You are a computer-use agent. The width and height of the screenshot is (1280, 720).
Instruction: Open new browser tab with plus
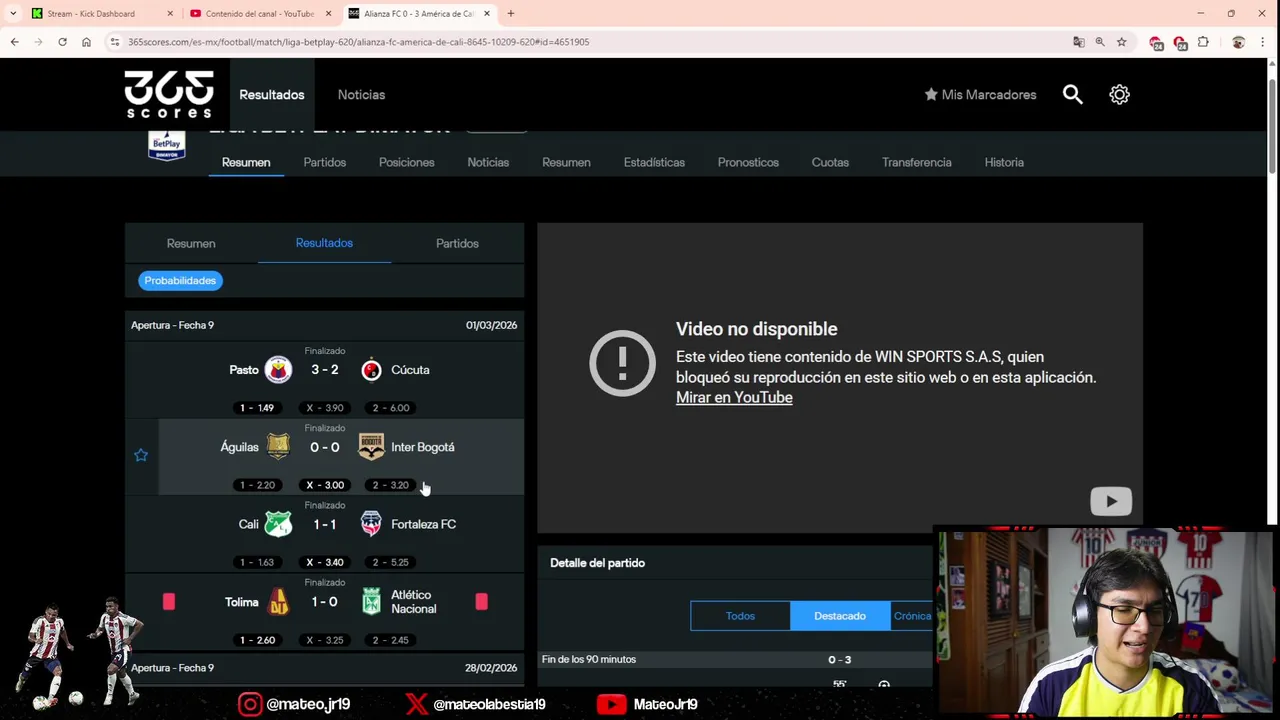point(510,14)
